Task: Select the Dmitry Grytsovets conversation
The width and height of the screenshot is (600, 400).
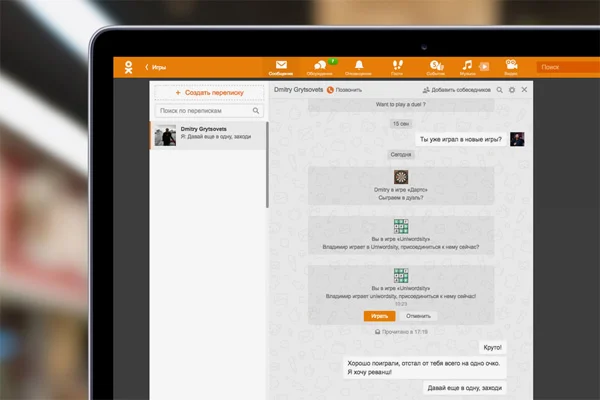Action: [x=208, y=135]
